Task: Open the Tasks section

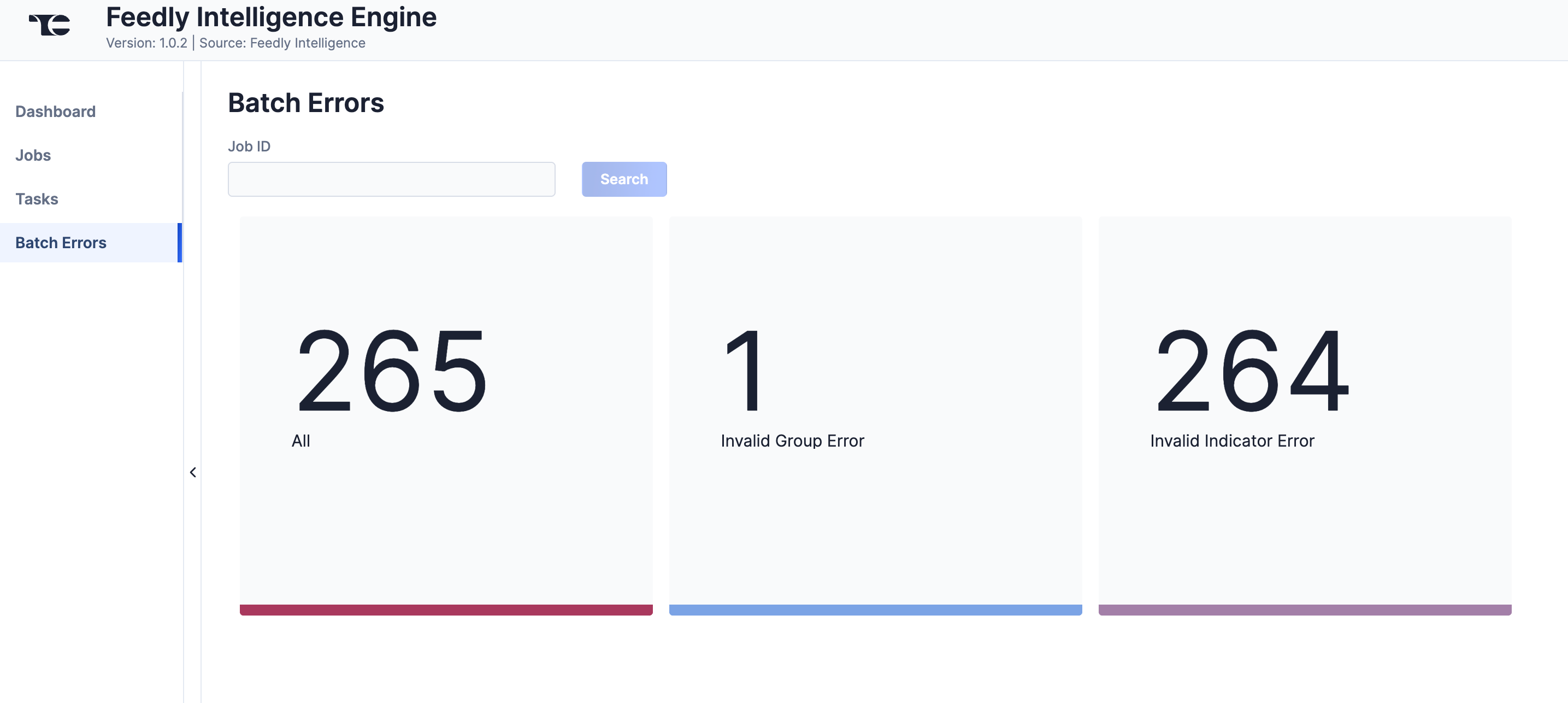Action: [37, 199]
